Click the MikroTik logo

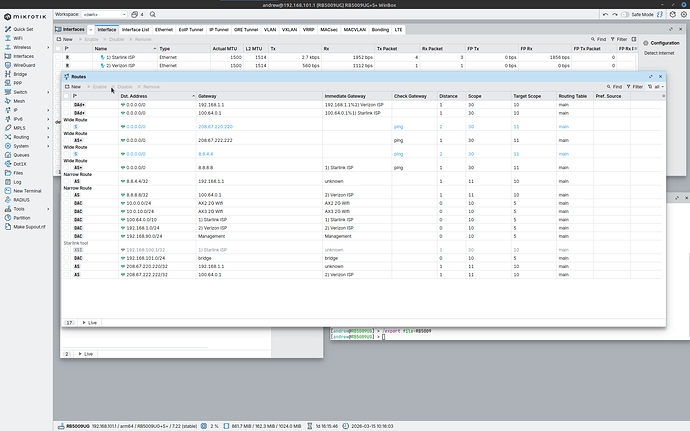tap(26, 17)
